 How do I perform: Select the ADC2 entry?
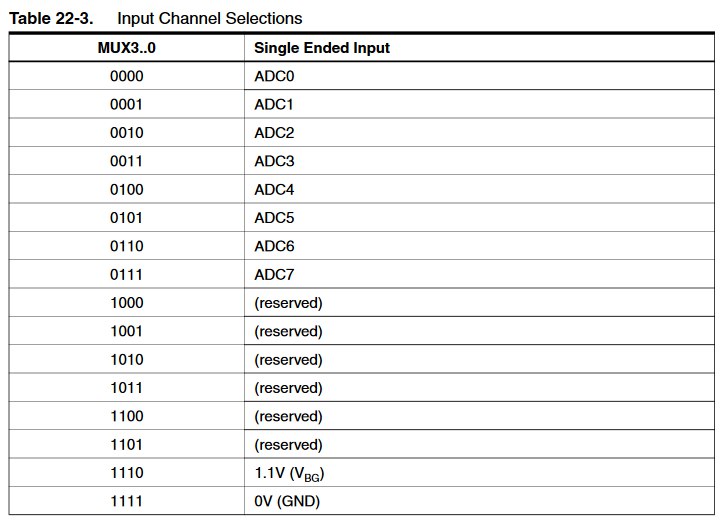pos(274,133)
